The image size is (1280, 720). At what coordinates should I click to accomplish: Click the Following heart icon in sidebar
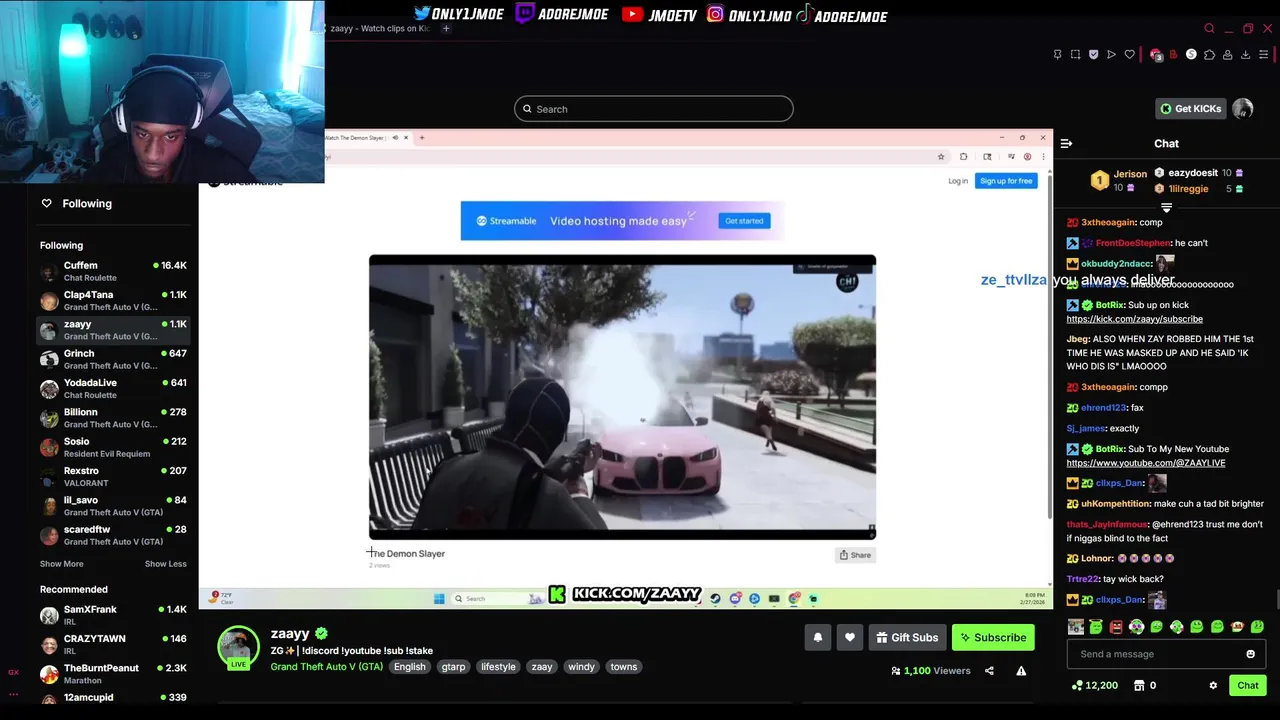pos(46,203)
